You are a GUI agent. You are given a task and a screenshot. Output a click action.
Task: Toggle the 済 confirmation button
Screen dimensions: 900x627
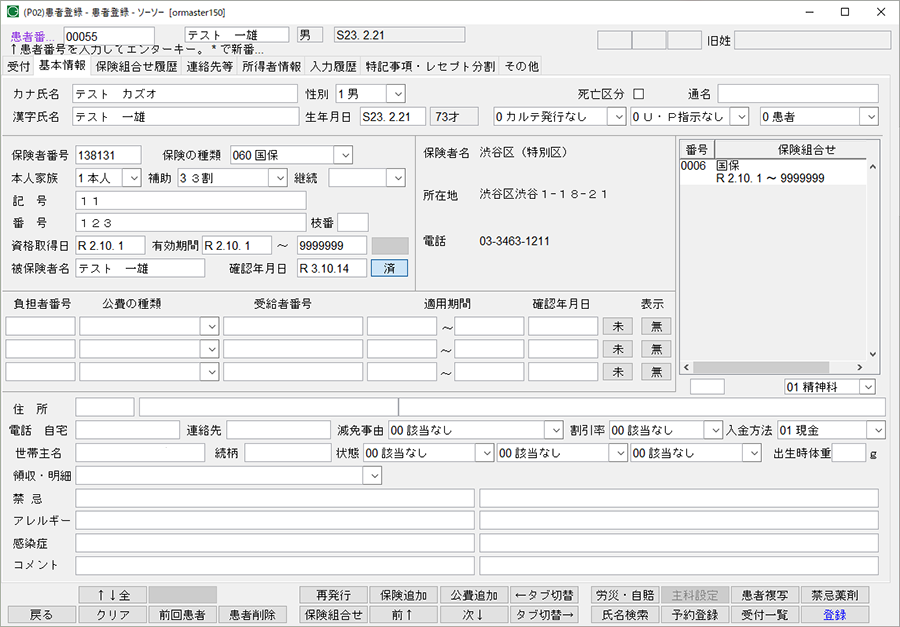click(389, 268)
